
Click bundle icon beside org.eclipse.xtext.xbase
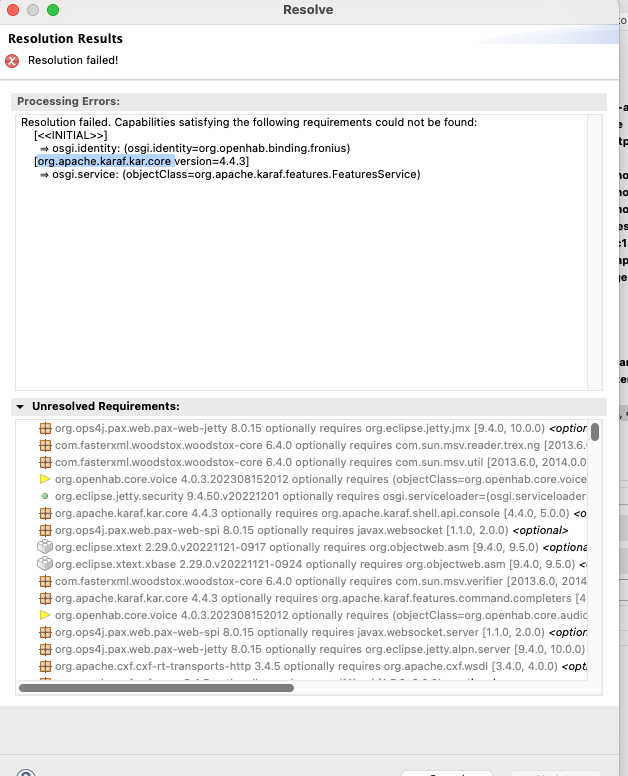click(x=45, y=564)
